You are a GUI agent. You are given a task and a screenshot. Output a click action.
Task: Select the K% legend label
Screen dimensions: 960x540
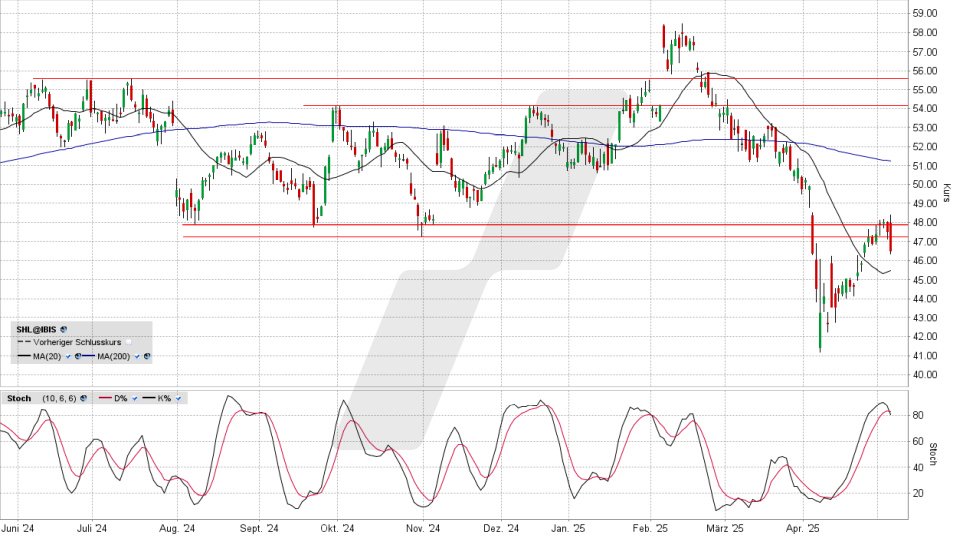(x=164, y=398)
